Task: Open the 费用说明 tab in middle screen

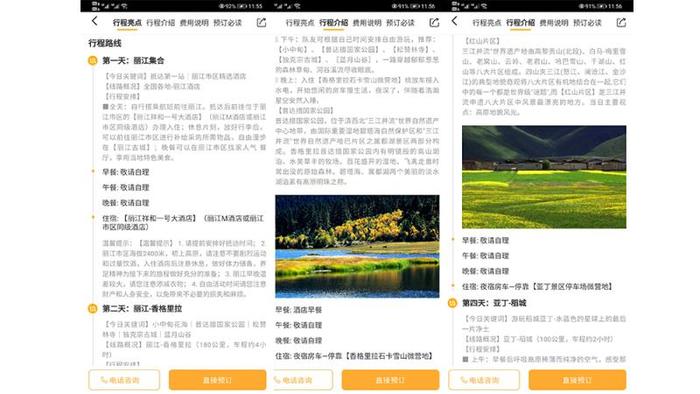Action: pyautogui.click(x=367, y=23)
